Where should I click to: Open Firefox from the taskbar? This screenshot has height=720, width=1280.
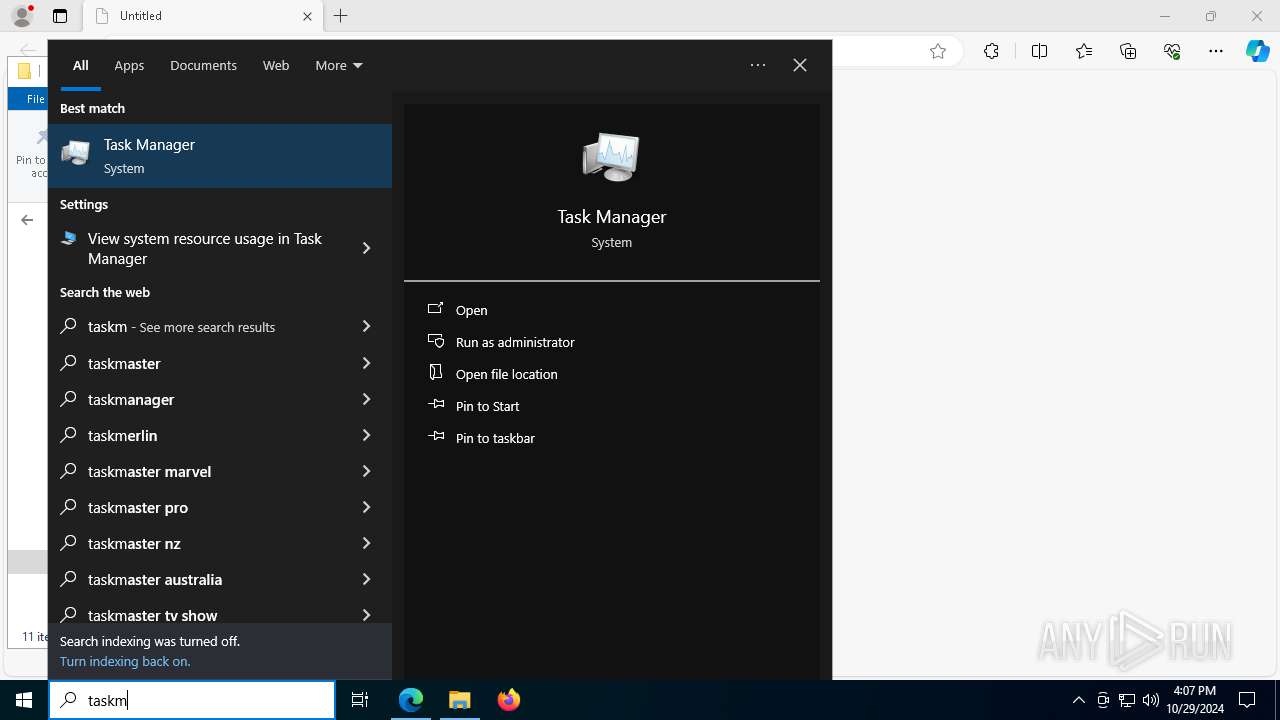[509, 700]
